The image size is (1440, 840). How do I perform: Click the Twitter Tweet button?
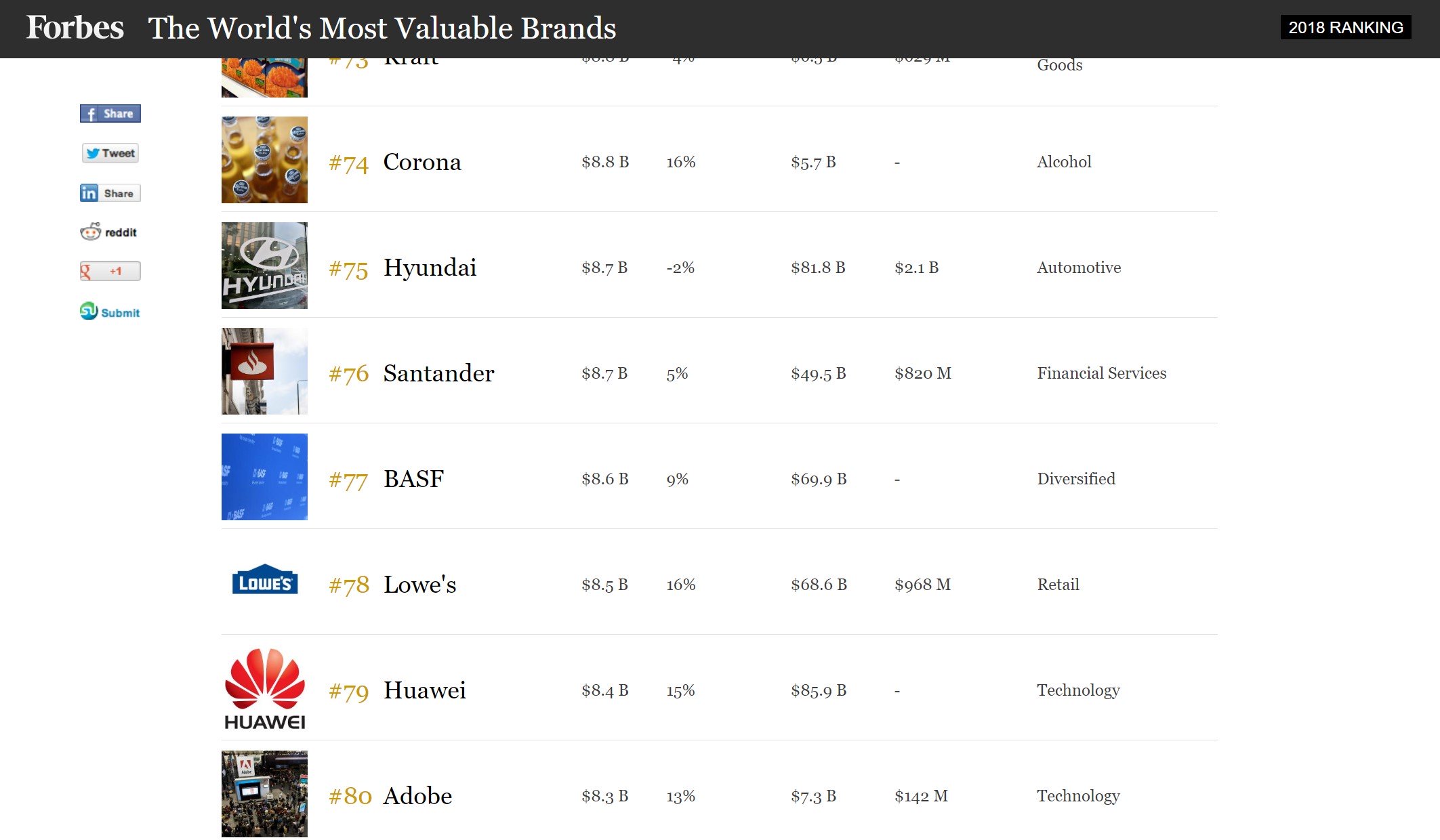tap(110, 153)
